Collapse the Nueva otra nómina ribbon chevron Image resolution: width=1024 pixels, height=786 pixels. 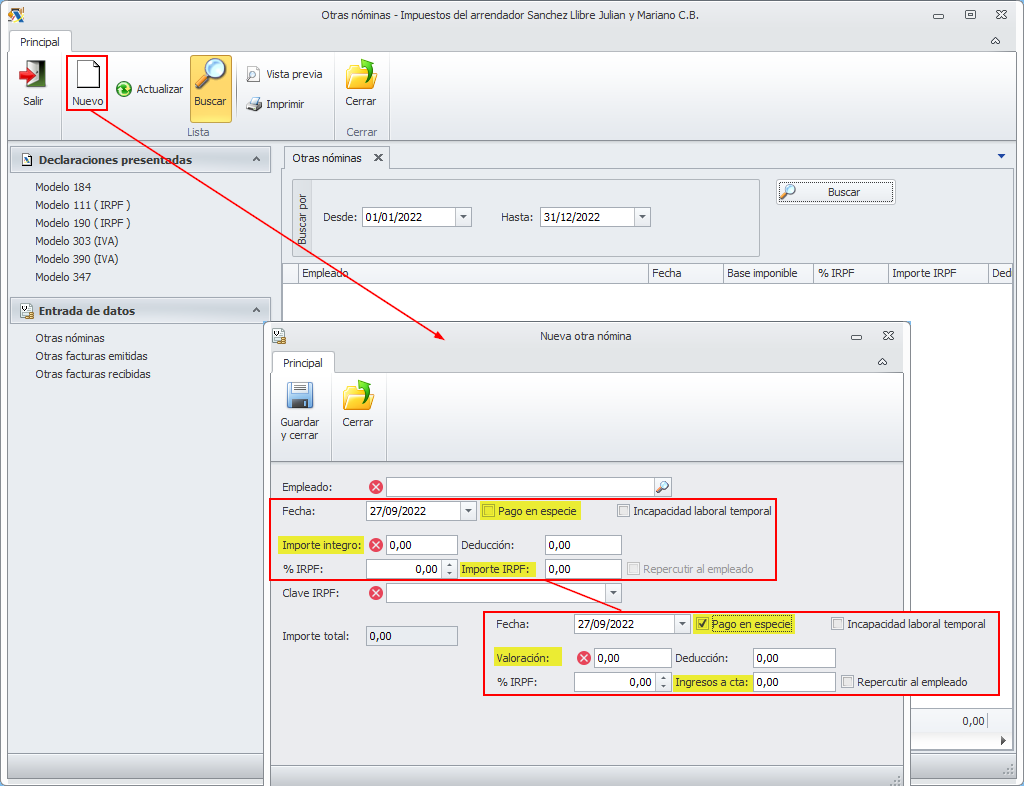[x=882, y=362]
